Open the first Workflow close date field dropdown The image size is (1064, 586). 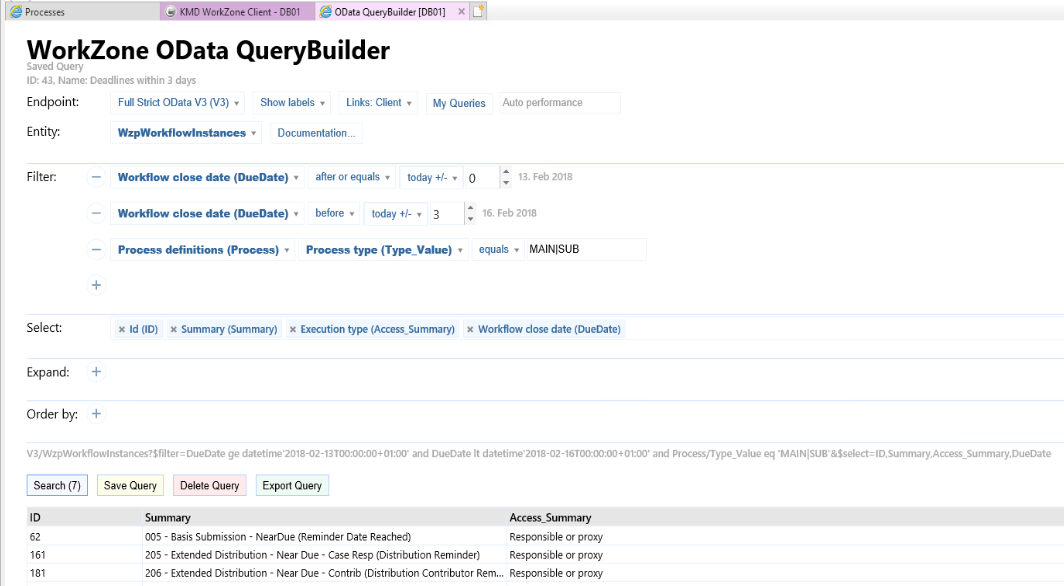(x=208, y=177)
